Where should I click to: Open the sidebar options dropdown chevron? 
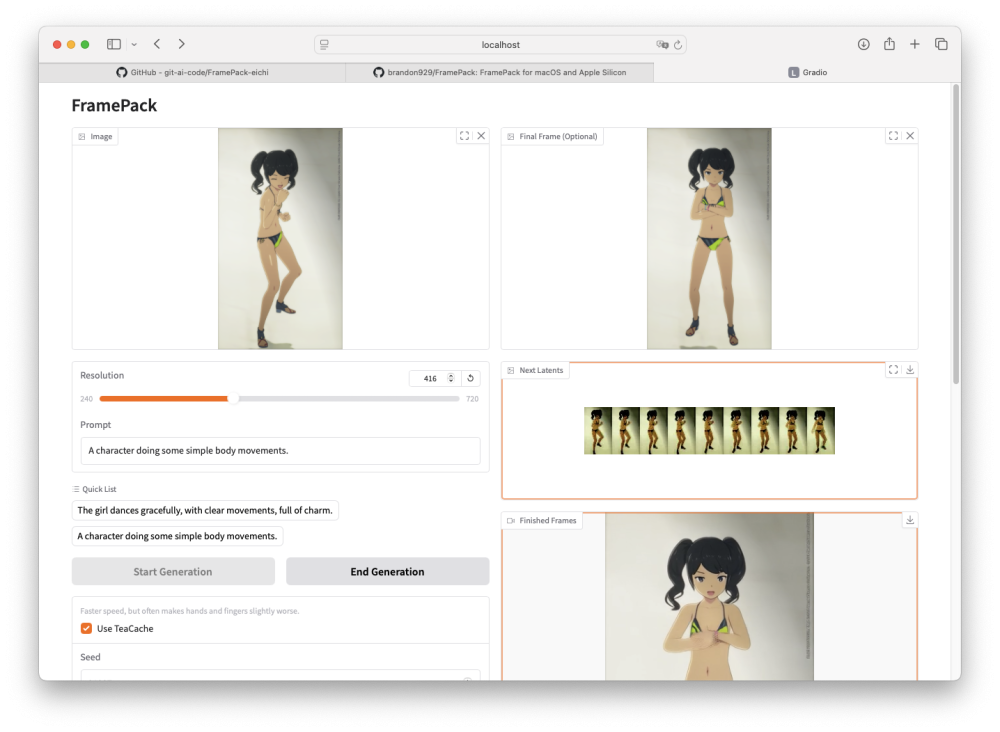pyautogui.click(x=134, y=45)
